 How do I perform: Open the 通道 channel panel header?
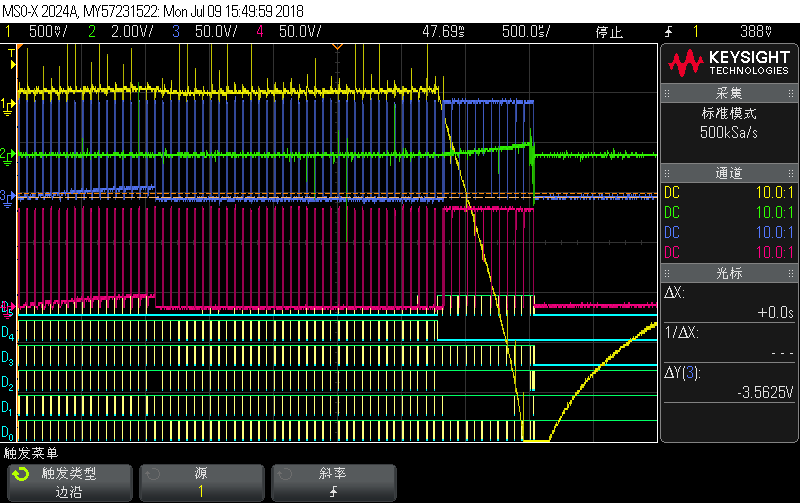pos(729,173)
